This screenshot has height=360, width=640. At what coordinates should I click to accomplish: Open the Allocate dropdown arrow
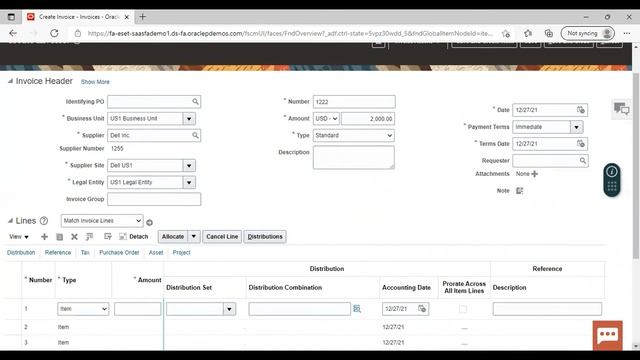point(194,237)
